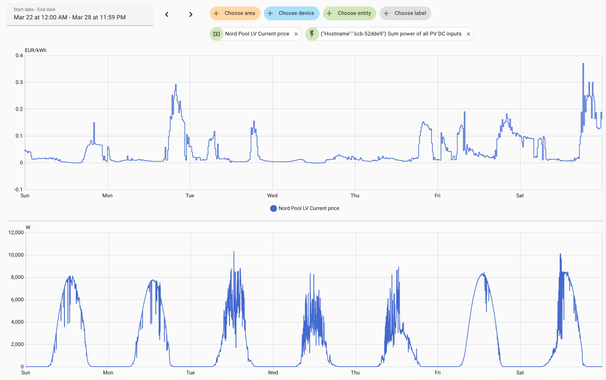Click 0.3 value on price axis

[19, 82]
